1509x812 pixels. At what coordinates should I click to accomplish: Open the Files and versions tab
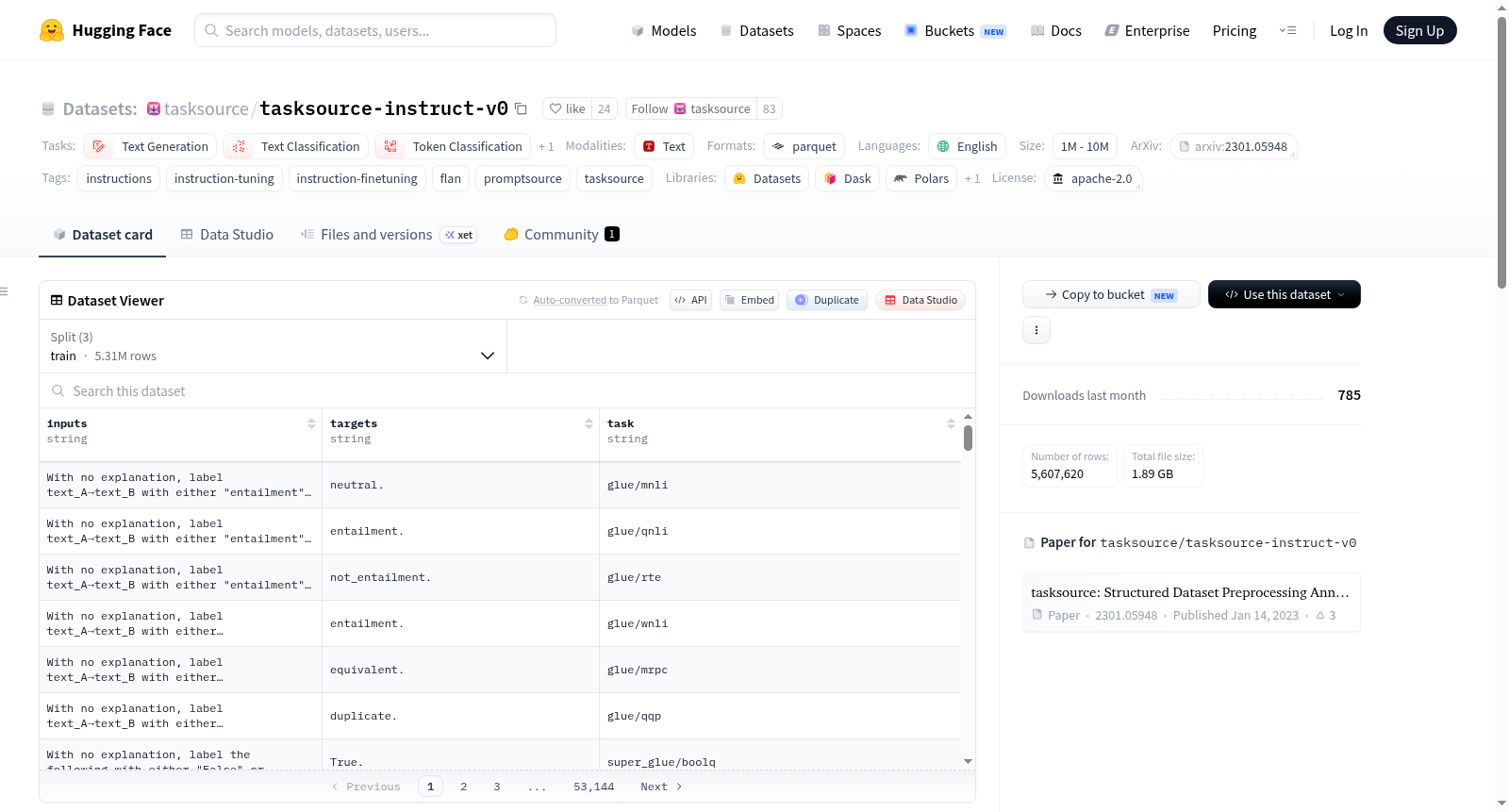click(389, 234)
